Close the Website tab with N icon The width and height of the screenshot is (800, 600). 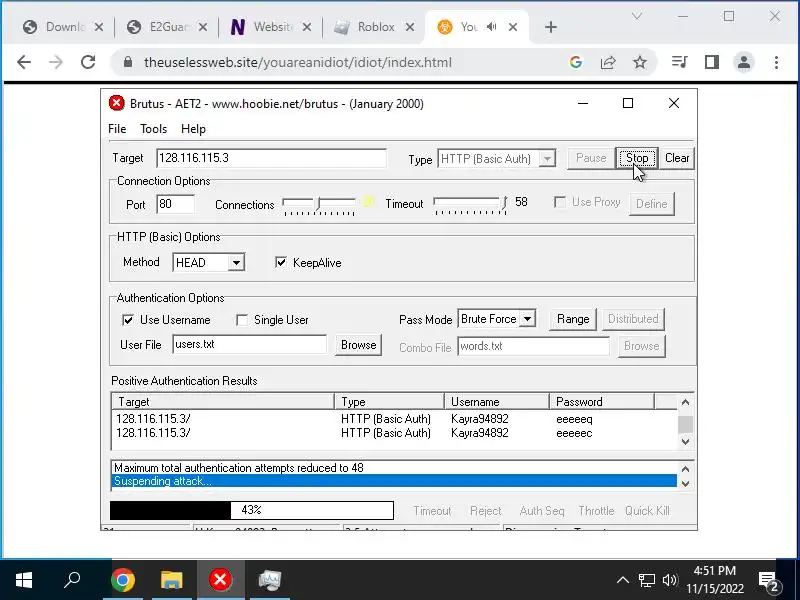307,27
